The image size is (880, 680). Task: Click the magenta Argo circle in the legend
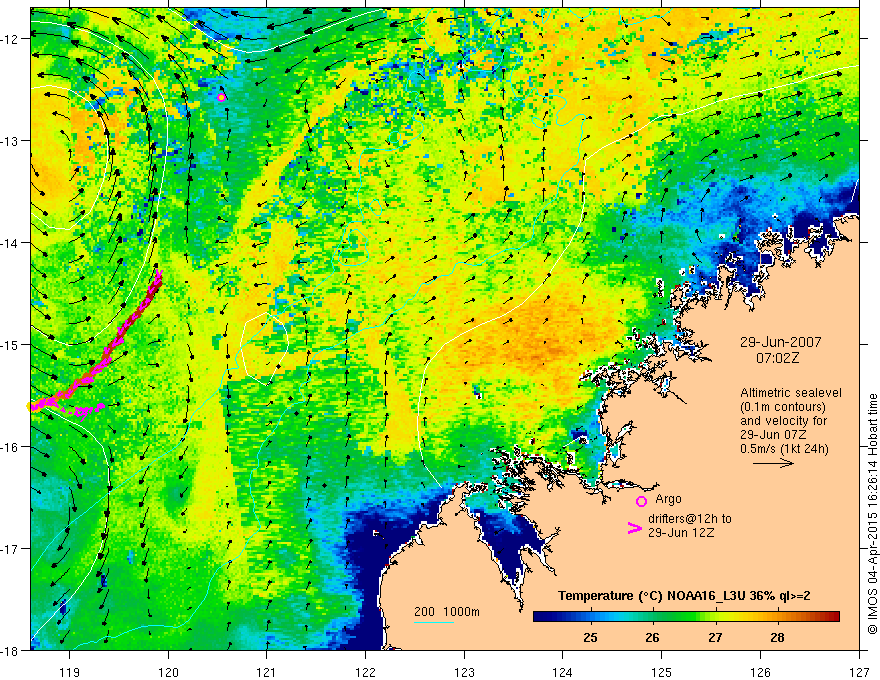click(641, 501)
